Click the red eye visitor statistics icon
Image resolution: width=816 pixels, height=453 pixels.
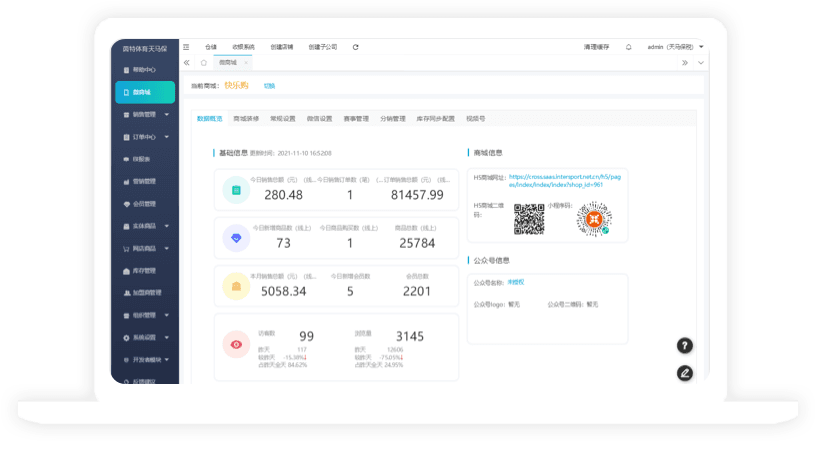pyautogui.click(x=236, y=345)
